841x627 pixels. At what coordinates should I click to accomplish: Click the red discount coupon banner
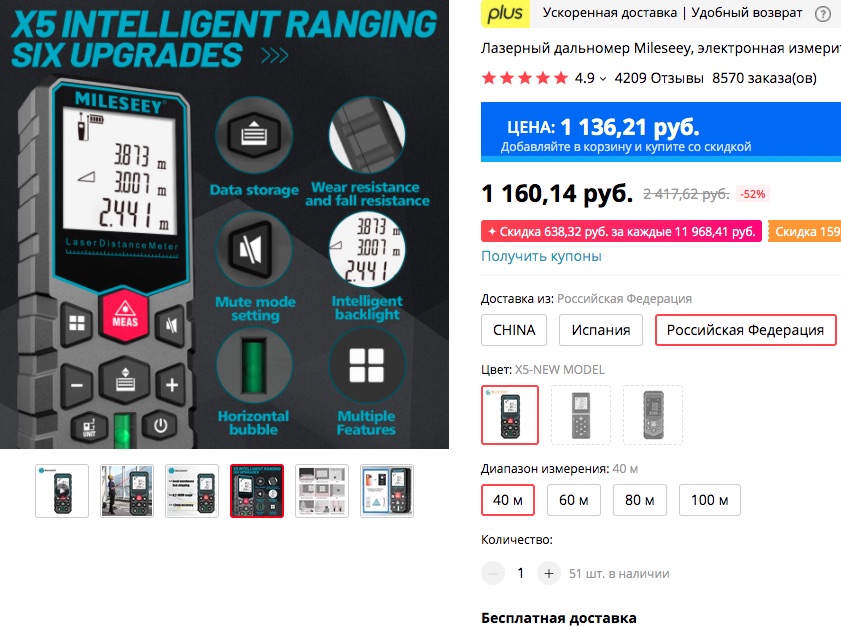621,231
